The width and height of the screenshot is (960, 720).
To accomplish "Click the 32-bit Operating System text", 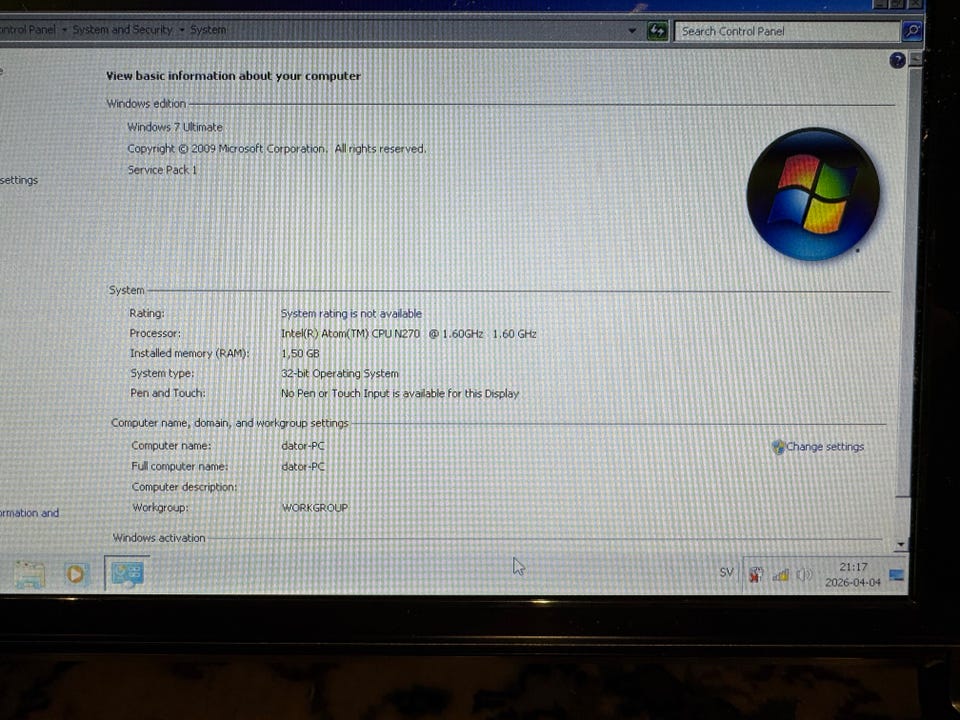I will click(x=340, y=373).
